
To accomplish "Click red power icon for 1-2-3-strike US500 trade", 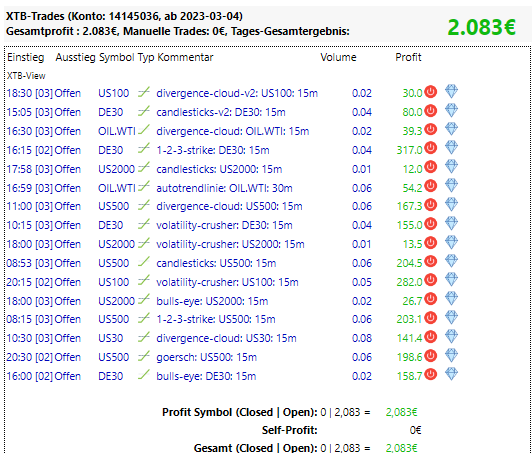I will 430,318.
